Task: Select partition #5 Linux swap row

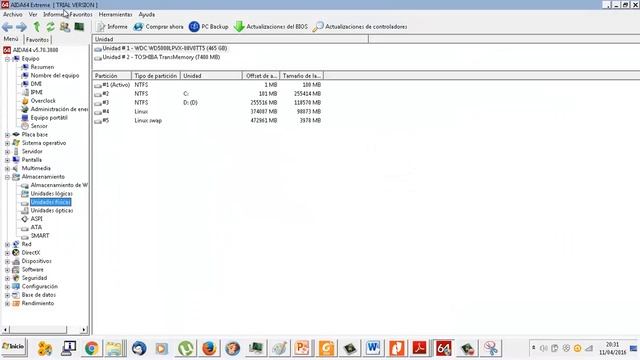Action: (207, 120)
